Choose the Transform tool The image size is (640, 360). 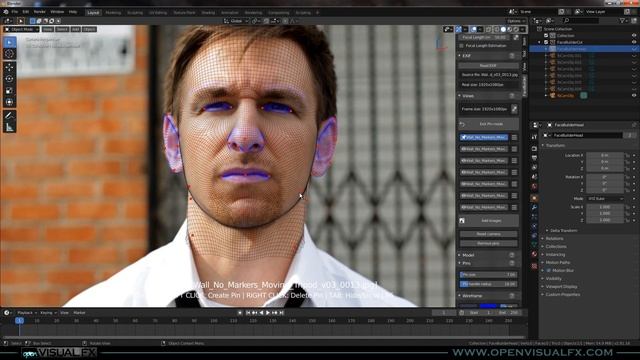[9, 102]
